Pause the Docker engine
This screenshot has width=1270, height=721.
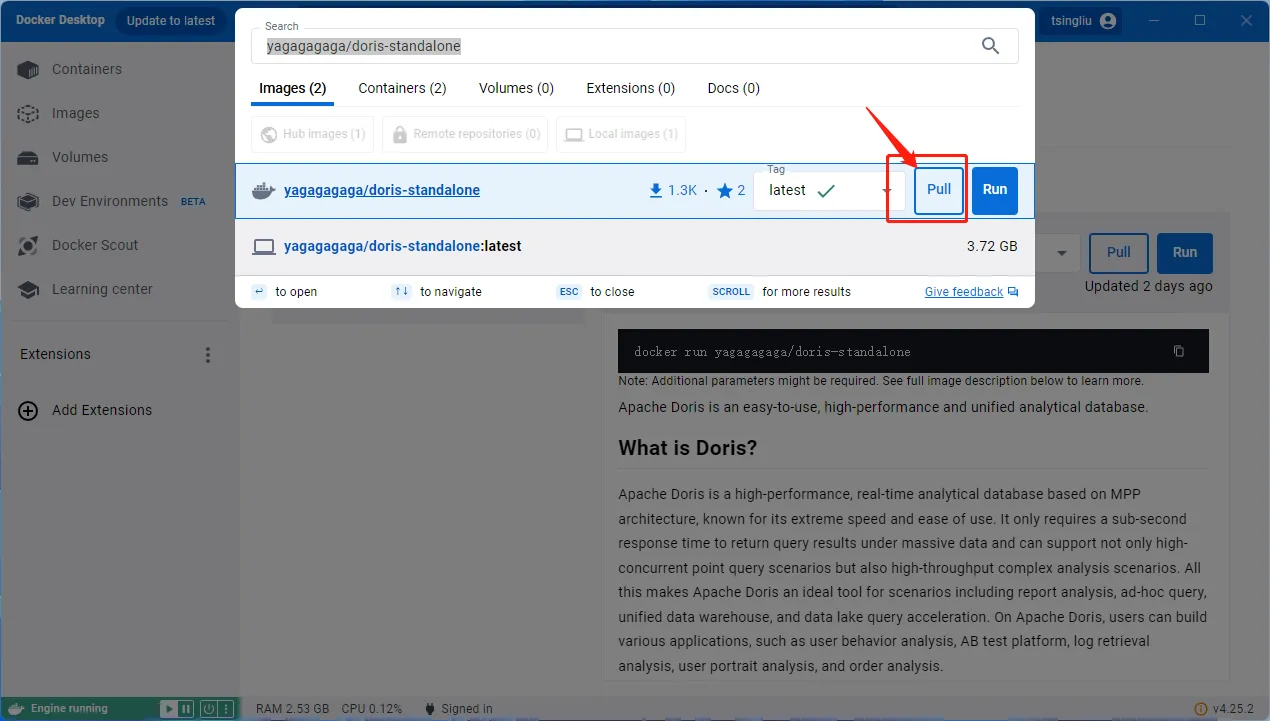tap(185, 709)
